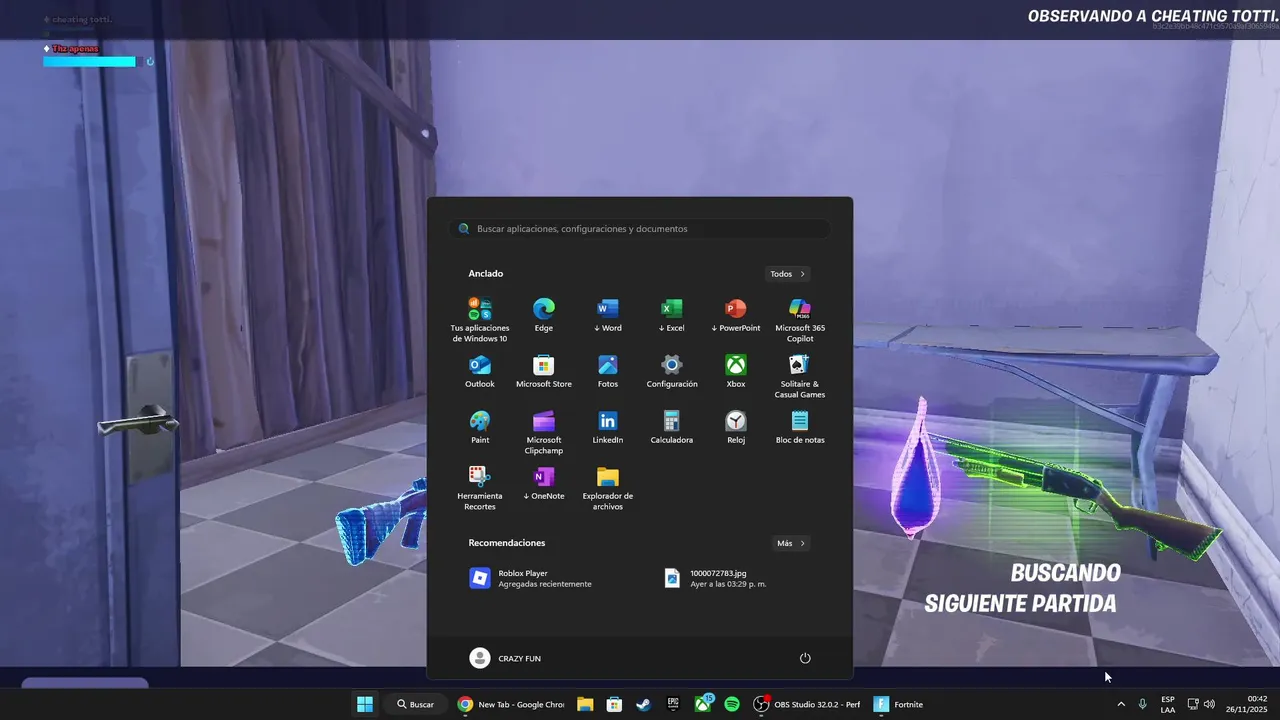Launch Paint from pinned apps

(x=480, y=427)
